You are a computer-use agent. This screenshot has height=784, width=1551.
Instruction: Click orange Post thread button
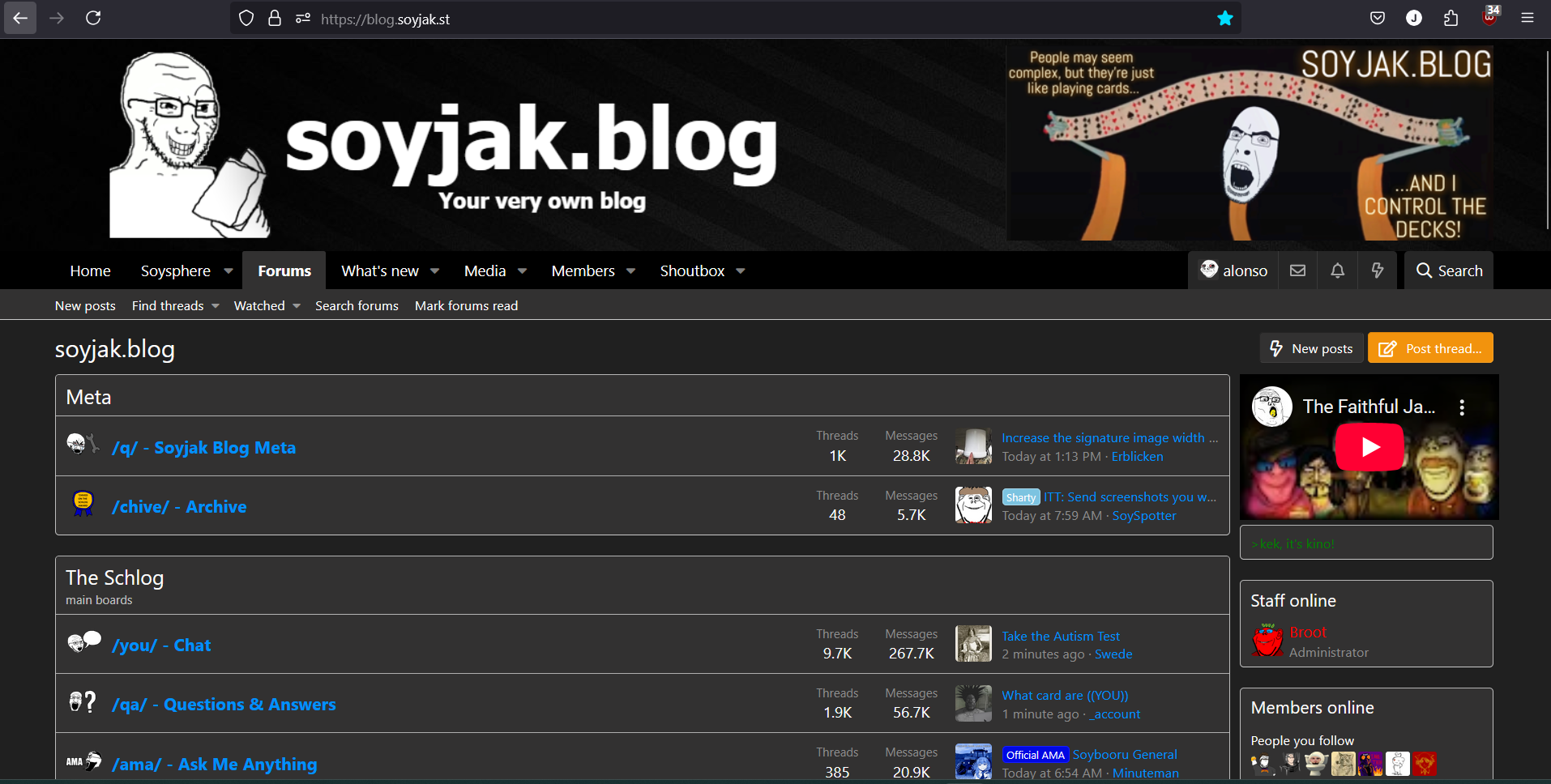(x=1430, y=348)
